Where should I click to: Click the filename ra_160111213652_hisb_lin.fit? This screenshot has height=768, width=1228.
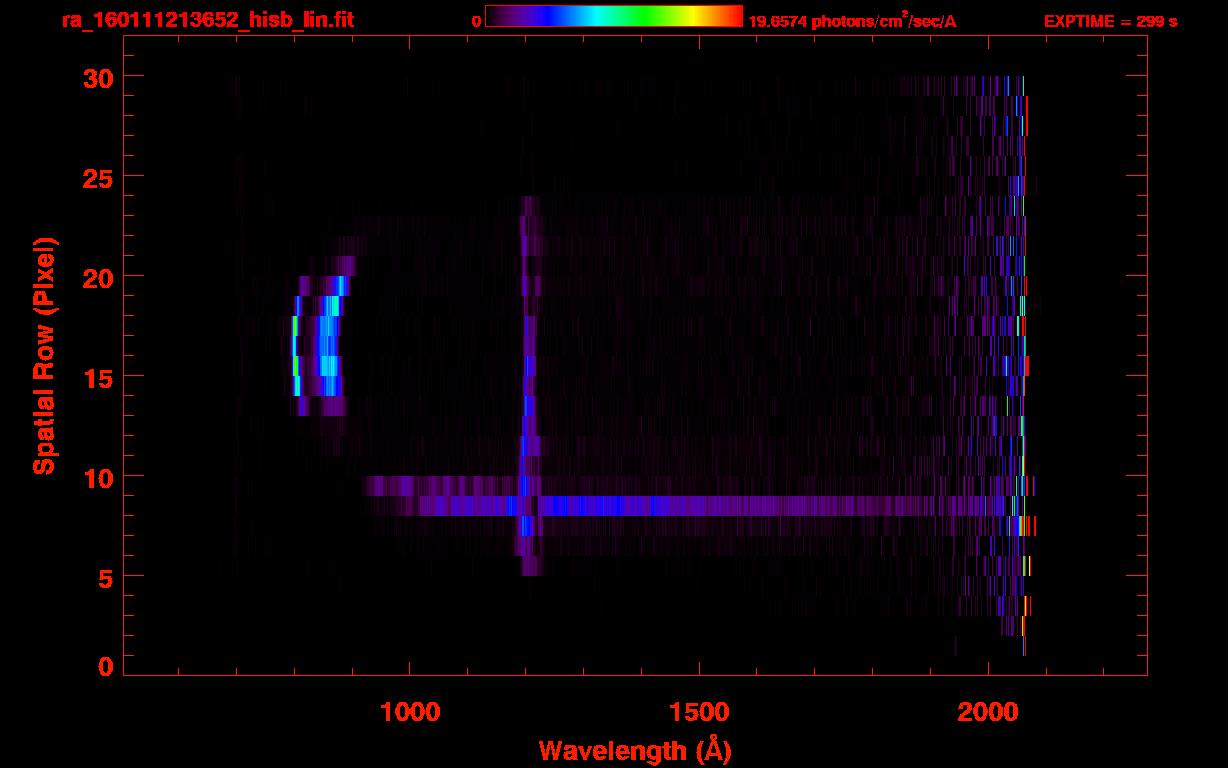(208, 20)
